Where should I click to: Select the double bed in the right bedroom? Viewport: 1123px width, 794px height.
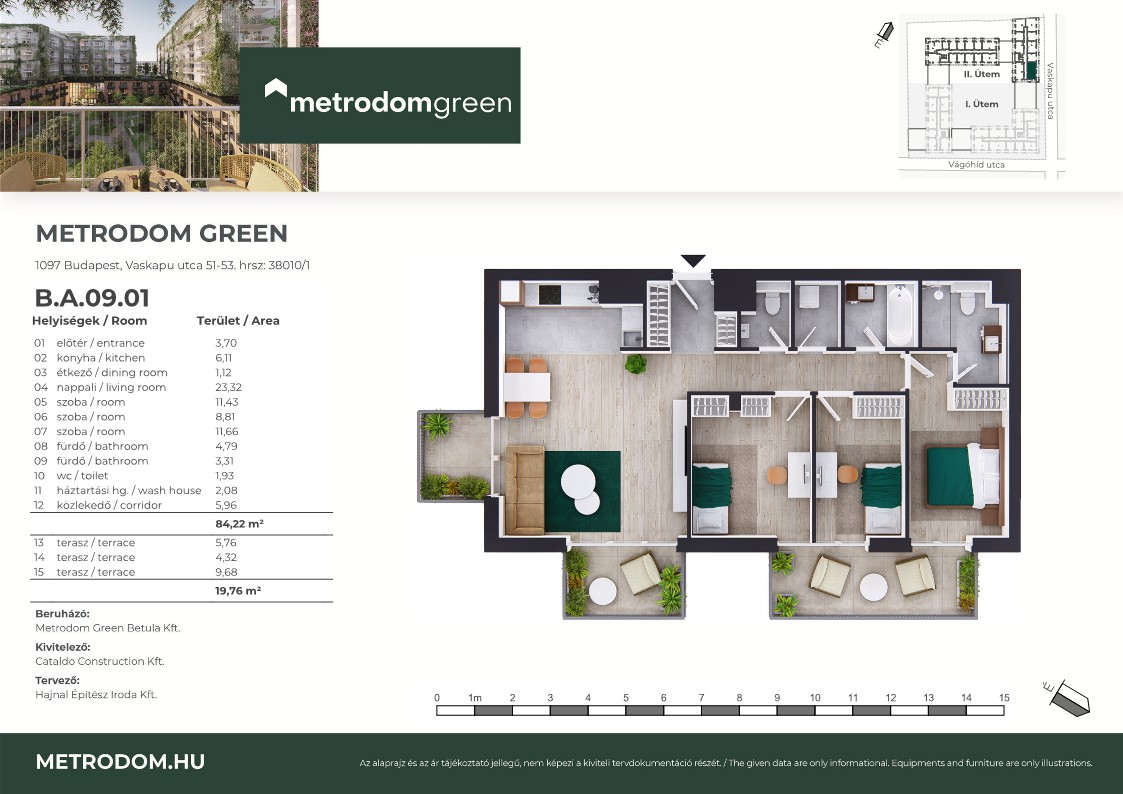coord(962,476)
